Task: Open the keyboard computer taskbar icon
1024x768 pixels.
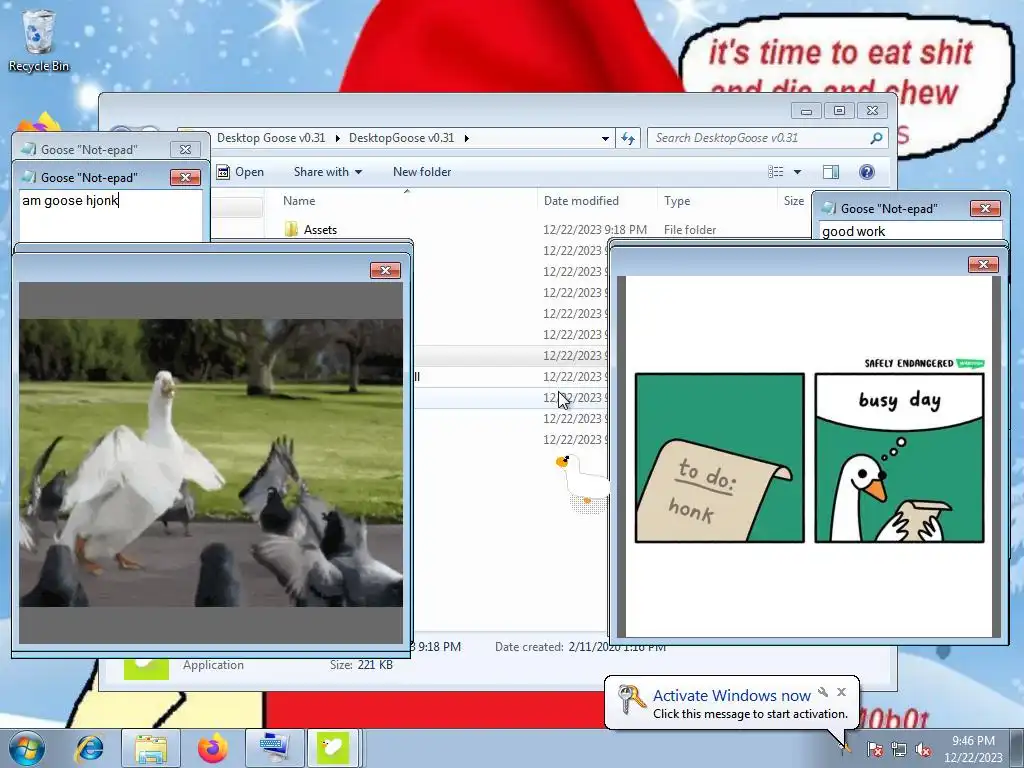Action: (274, 748)
